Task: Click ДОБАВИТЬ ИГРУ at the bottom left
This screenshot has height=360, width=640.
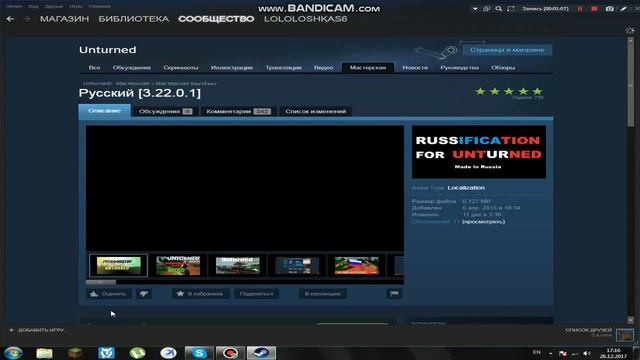Action: 37,330
